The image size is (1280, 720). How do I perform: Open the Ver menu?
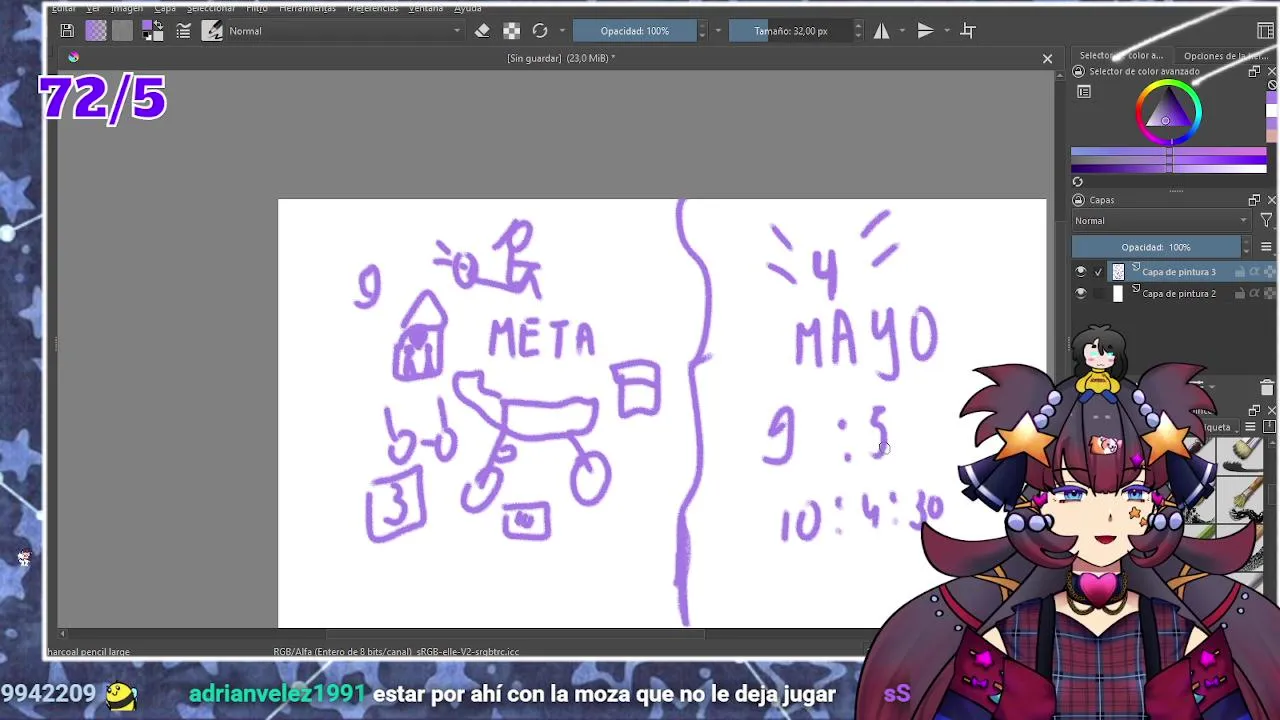click(x=92, y=8)
